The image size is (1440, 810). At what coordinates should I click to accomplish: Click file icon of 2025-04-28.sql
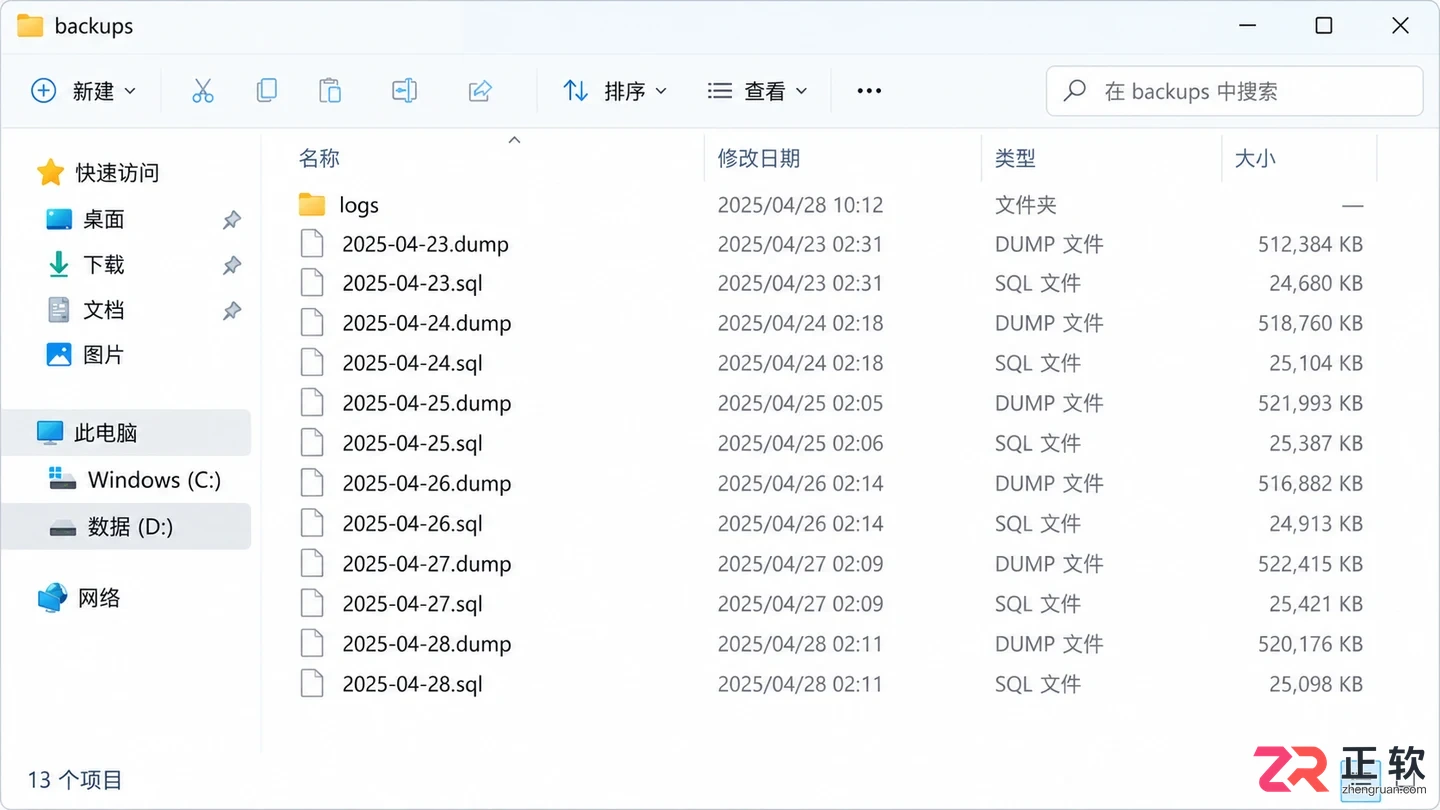point(312,684)
